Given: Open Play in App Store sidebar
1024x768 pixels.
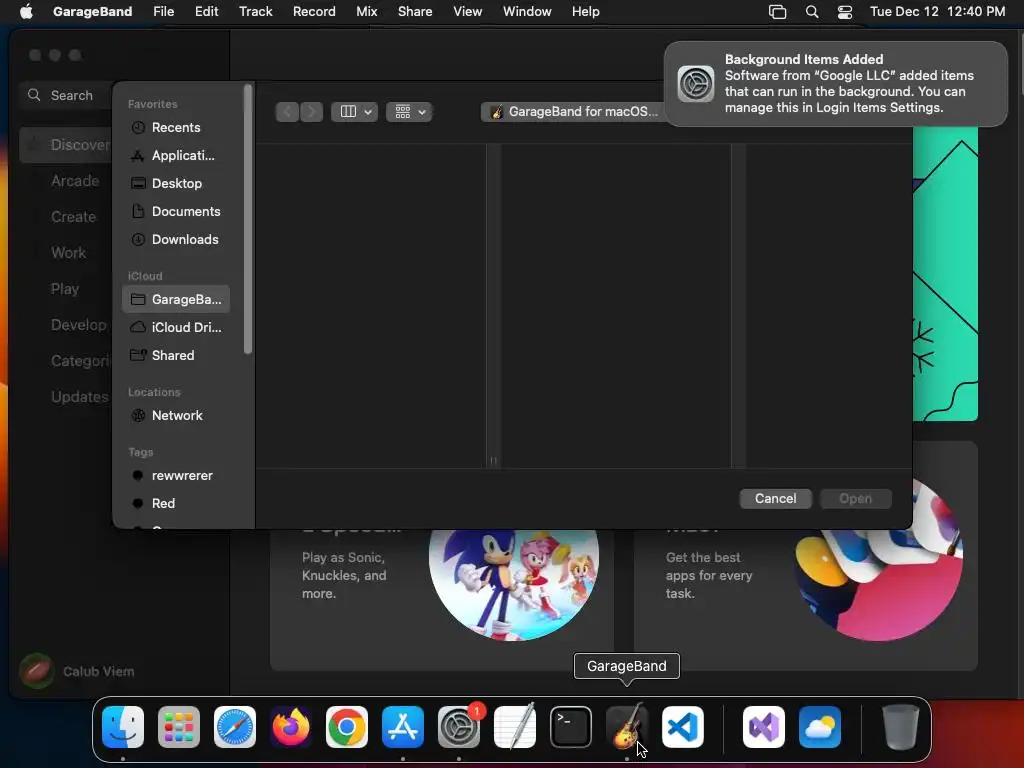Looking at the screenshot, I should [x=65, y=289].
